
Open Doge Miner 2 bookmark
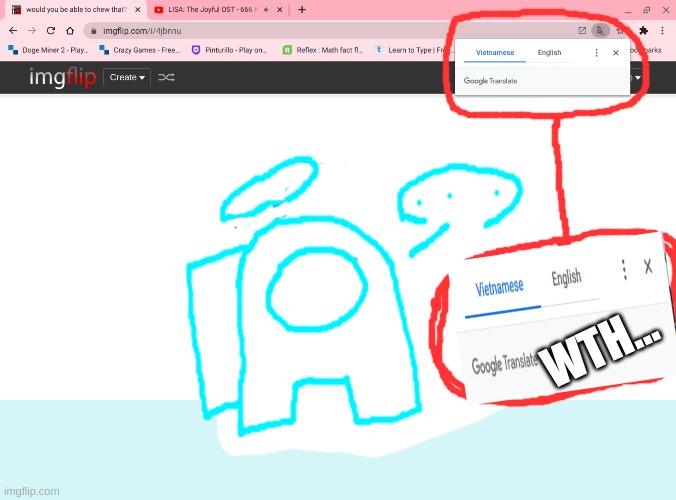[x=48, y=50]
